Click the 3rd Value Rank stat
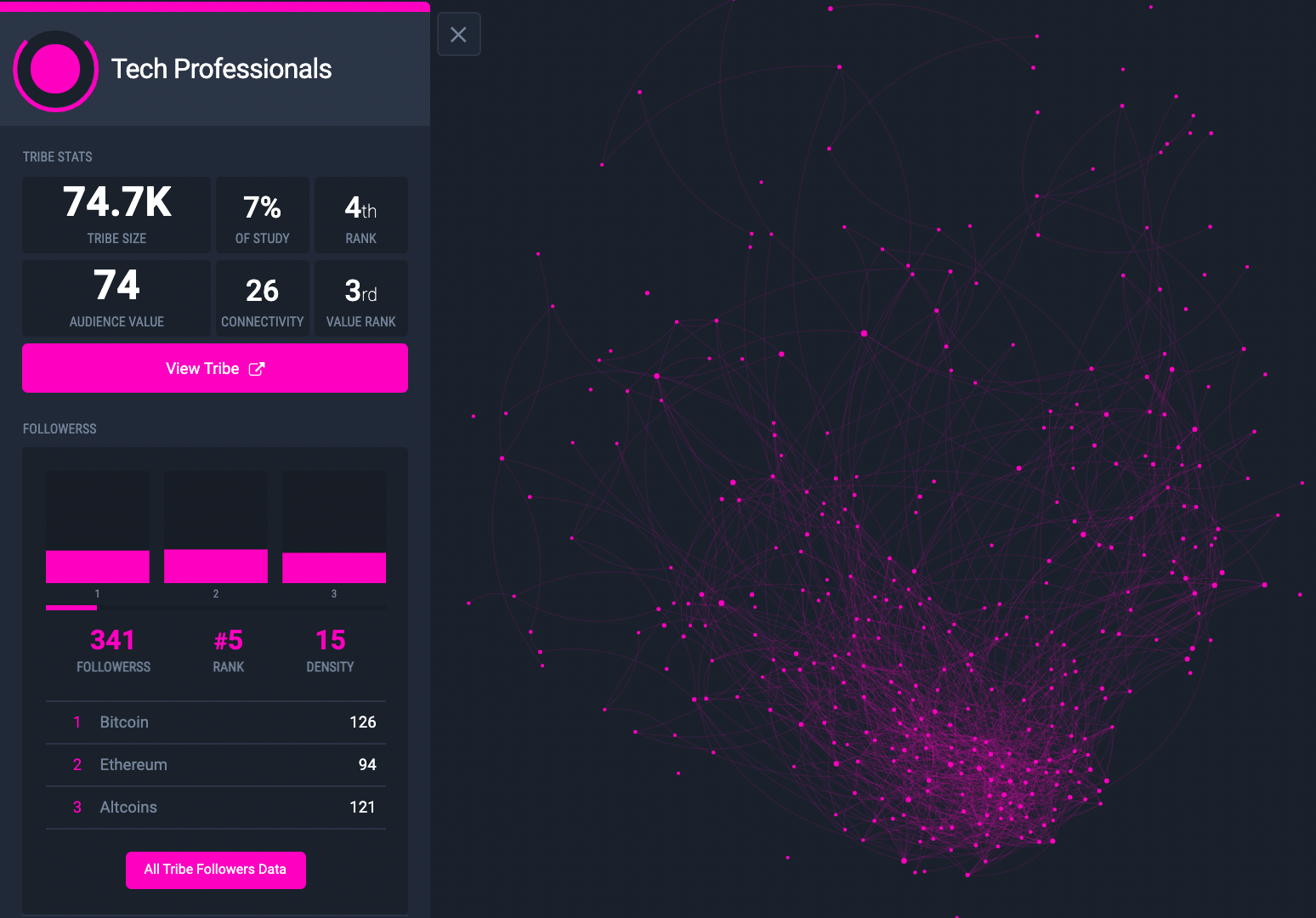The width and height of the screenshot is (1316, 918). coord(361,298)
